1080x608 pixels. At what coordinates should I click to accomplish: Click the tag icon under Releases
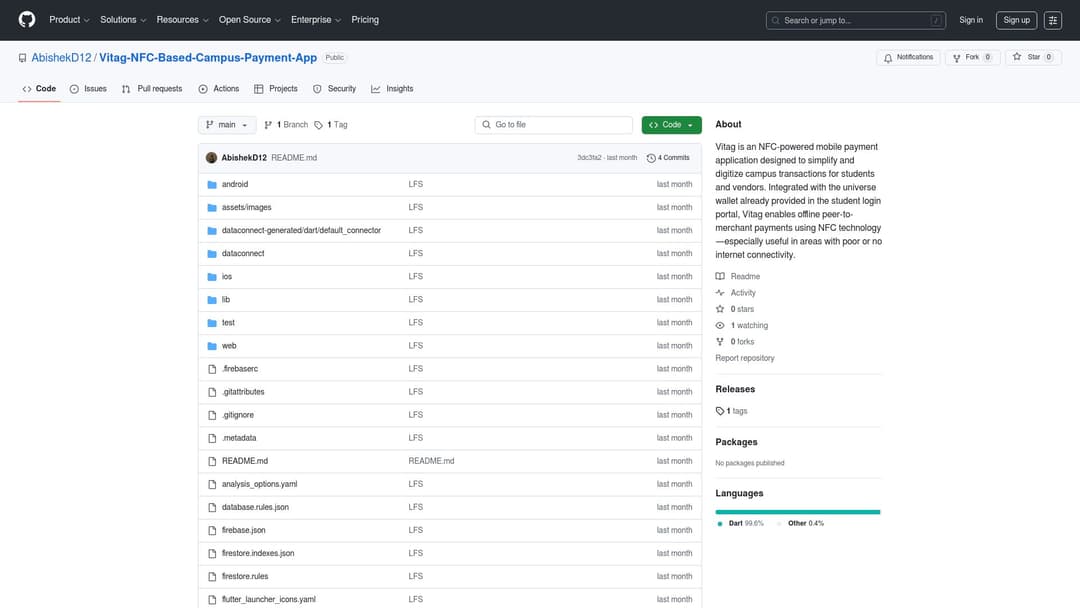point(720,411)
